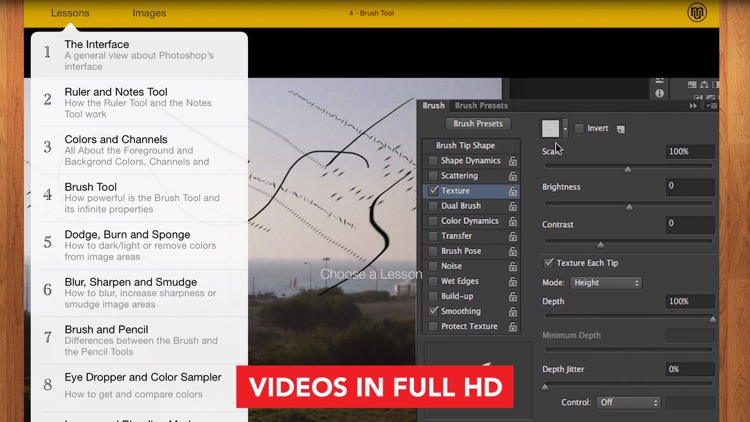Enable the Scattering checkbox
Image resolution: width=750 pixels, height=422 pixels.
tap(433, 176)
